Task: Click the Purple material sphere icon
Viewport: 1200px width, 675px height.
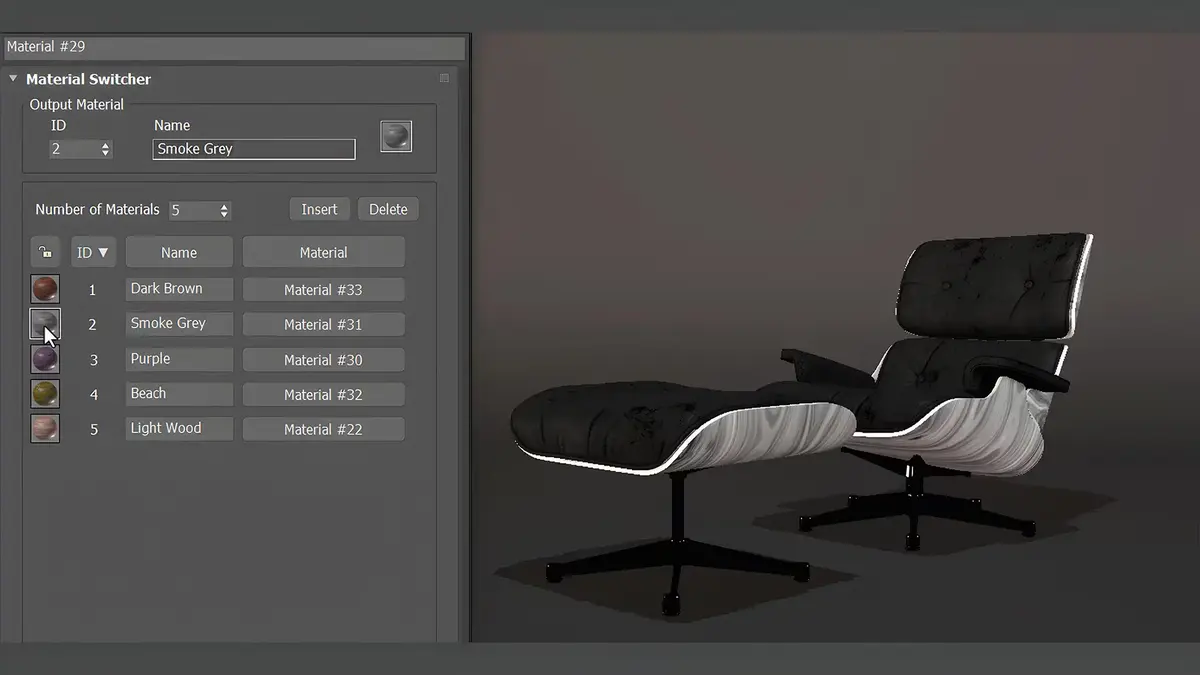Action: coord(45,359)
